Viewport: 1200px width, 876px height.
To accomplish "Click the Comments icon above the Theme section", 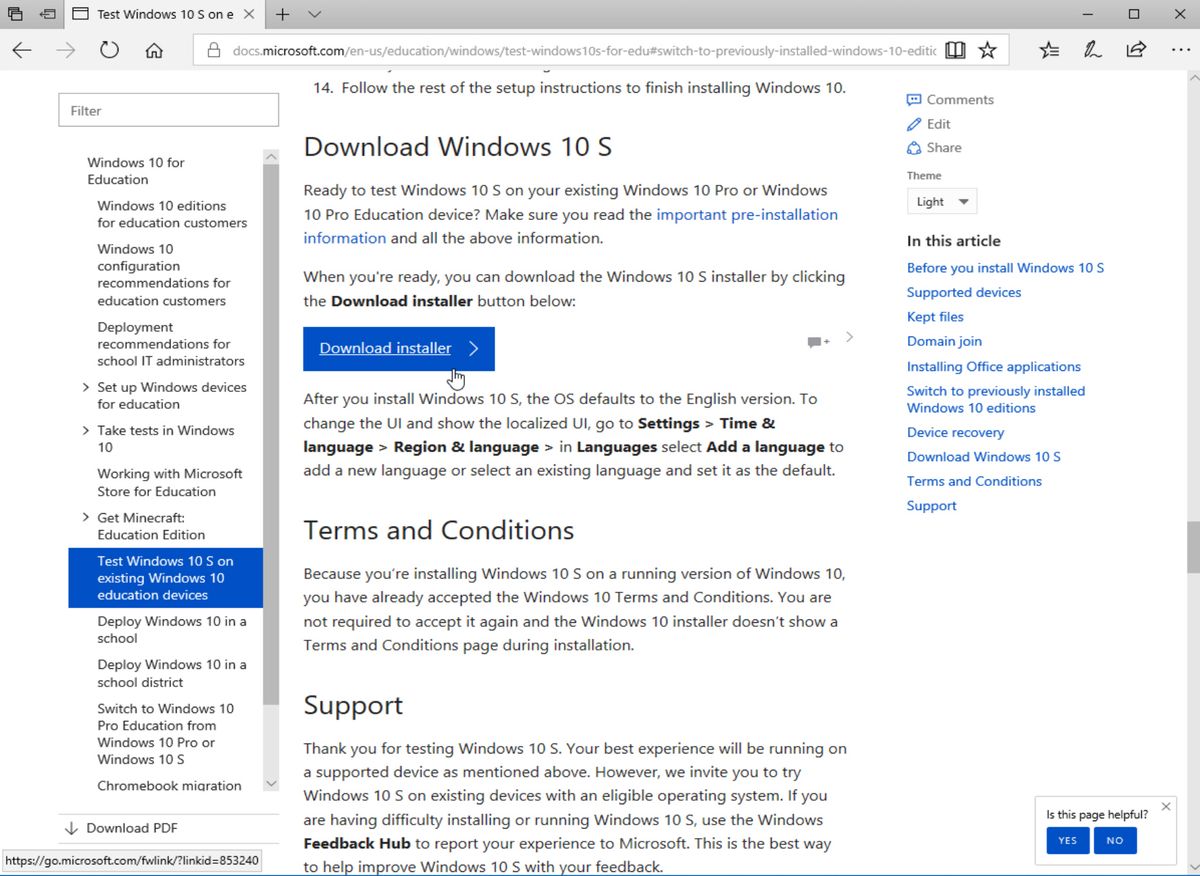I will 913,99.
